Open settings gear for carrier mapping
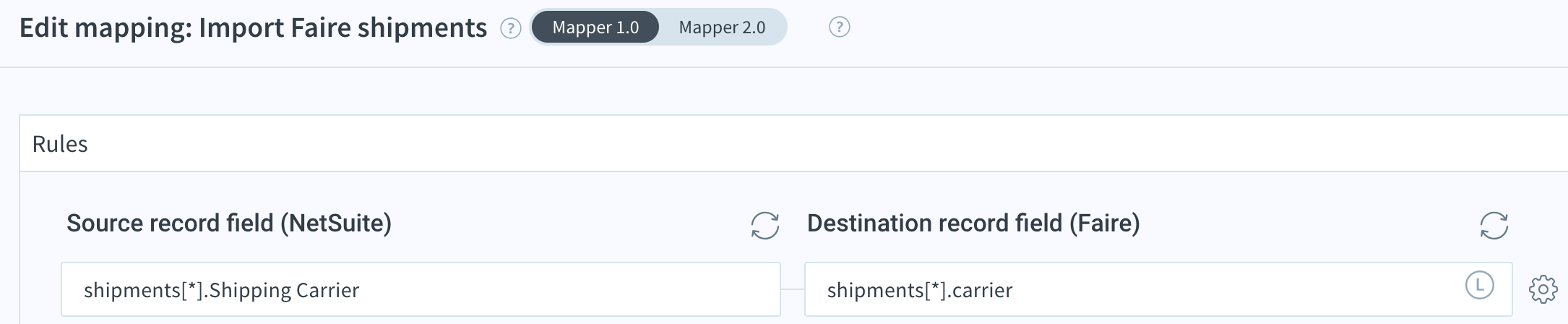 click(x=1543, y=289)
